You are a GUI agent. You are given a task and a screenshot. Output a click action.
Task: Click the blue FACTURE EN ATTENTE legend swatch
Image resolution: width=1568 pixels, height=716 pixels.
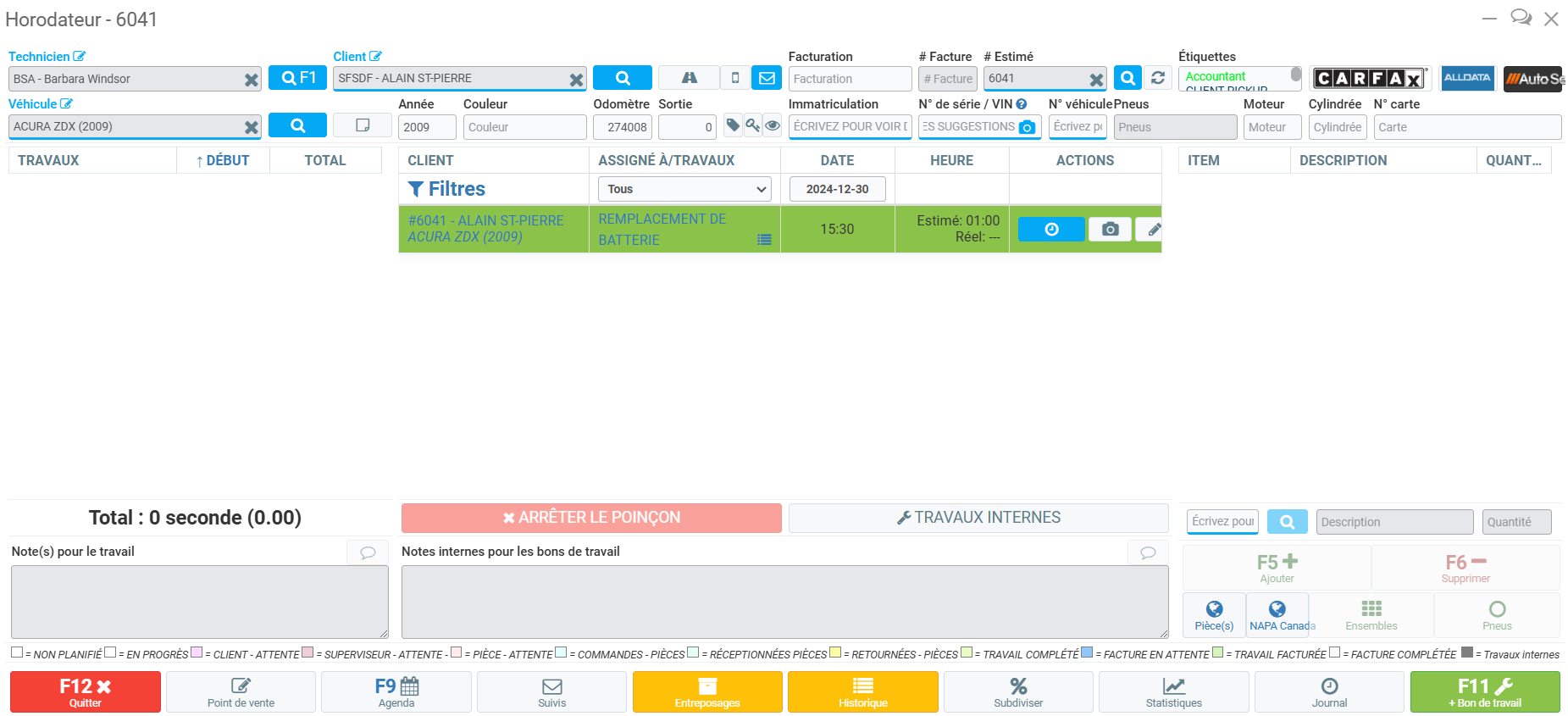point(1086,652)
